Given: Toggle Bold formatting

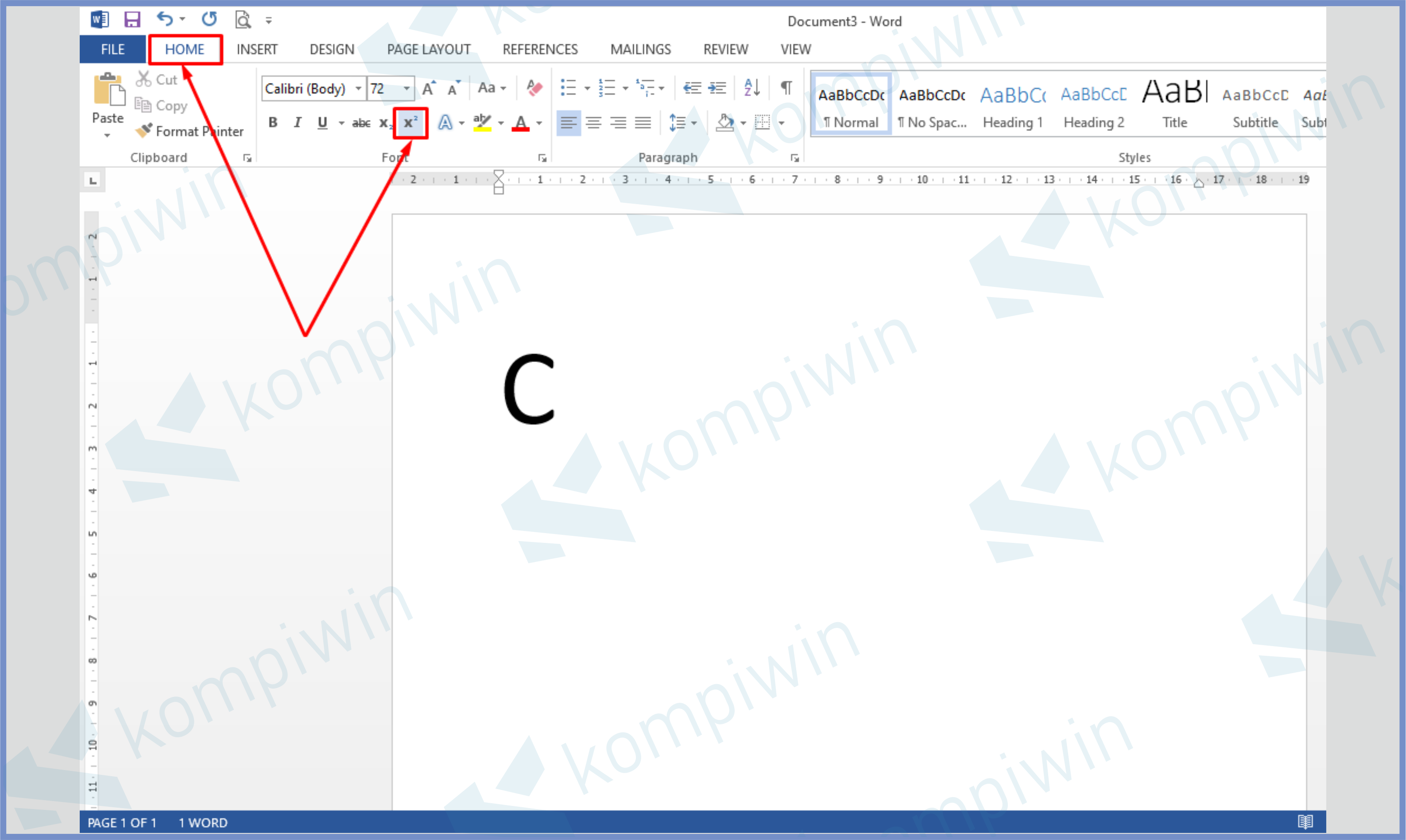Looking at the screenshot, I should pyautogui.click(x=273, y=122).
